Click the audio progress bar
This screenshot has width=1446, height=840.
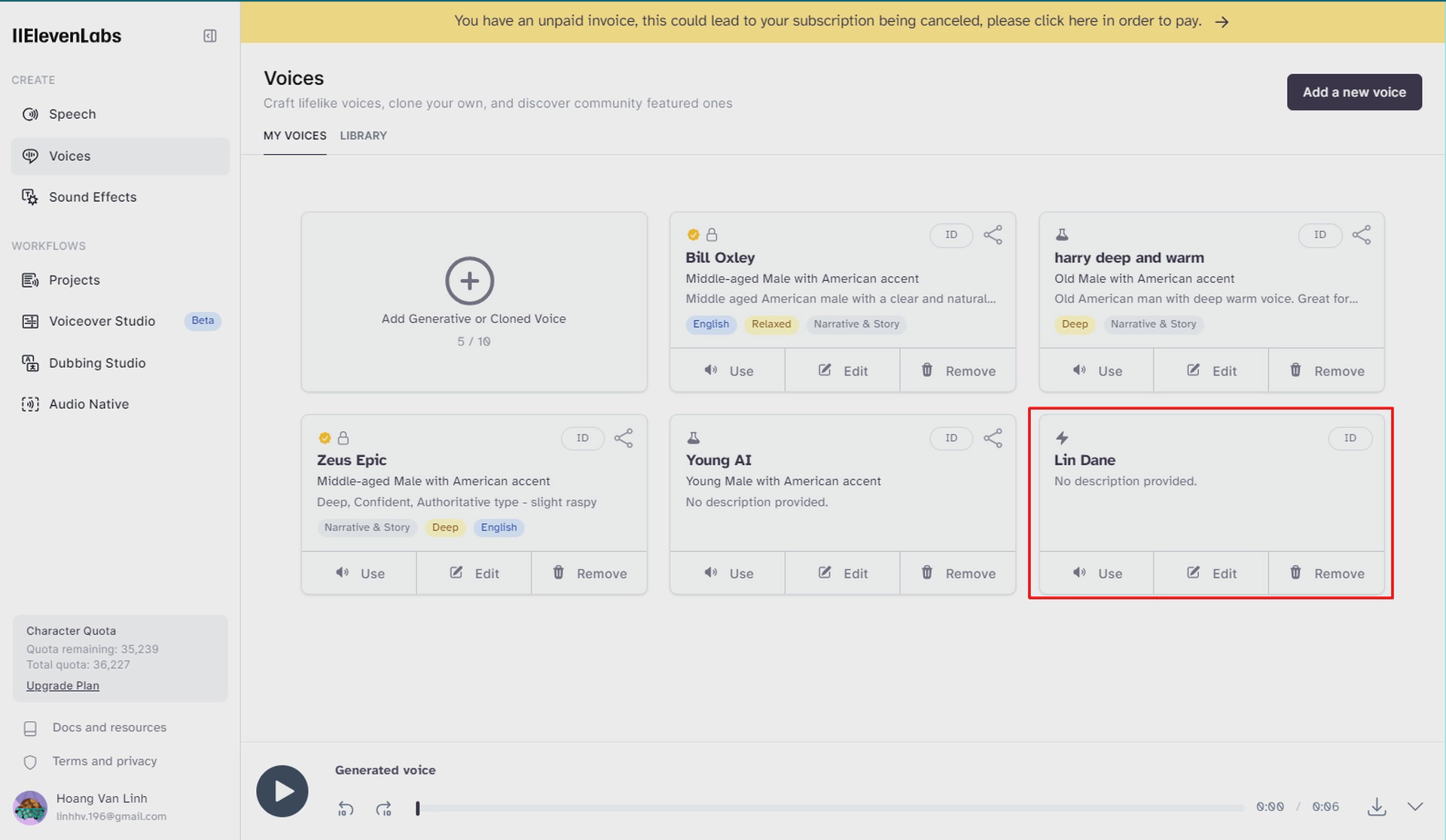click(x=831, y=808)
